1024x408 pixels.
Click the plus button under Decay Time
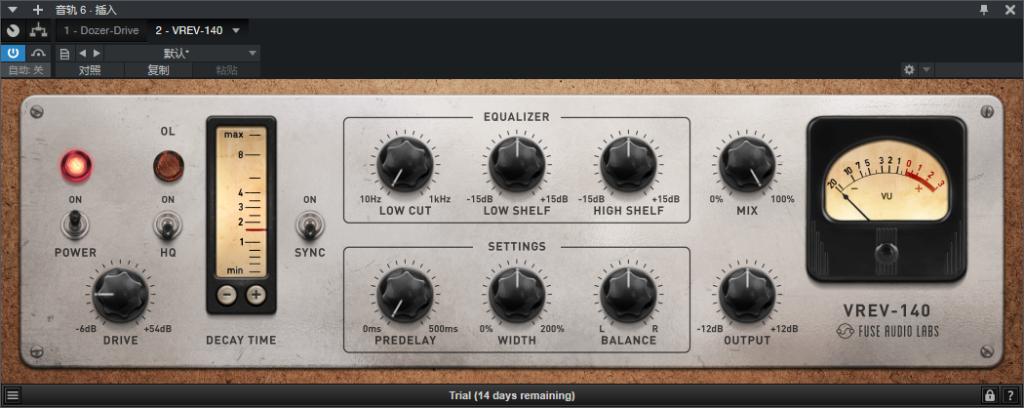pos(256,295)
